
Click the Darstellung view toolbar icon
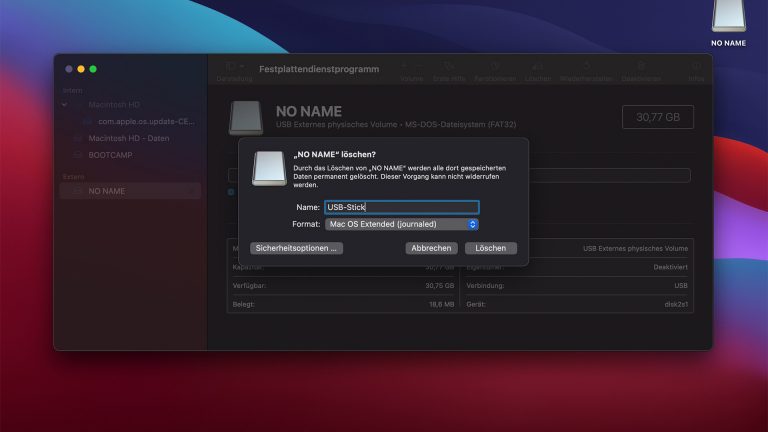pos(234,67)
